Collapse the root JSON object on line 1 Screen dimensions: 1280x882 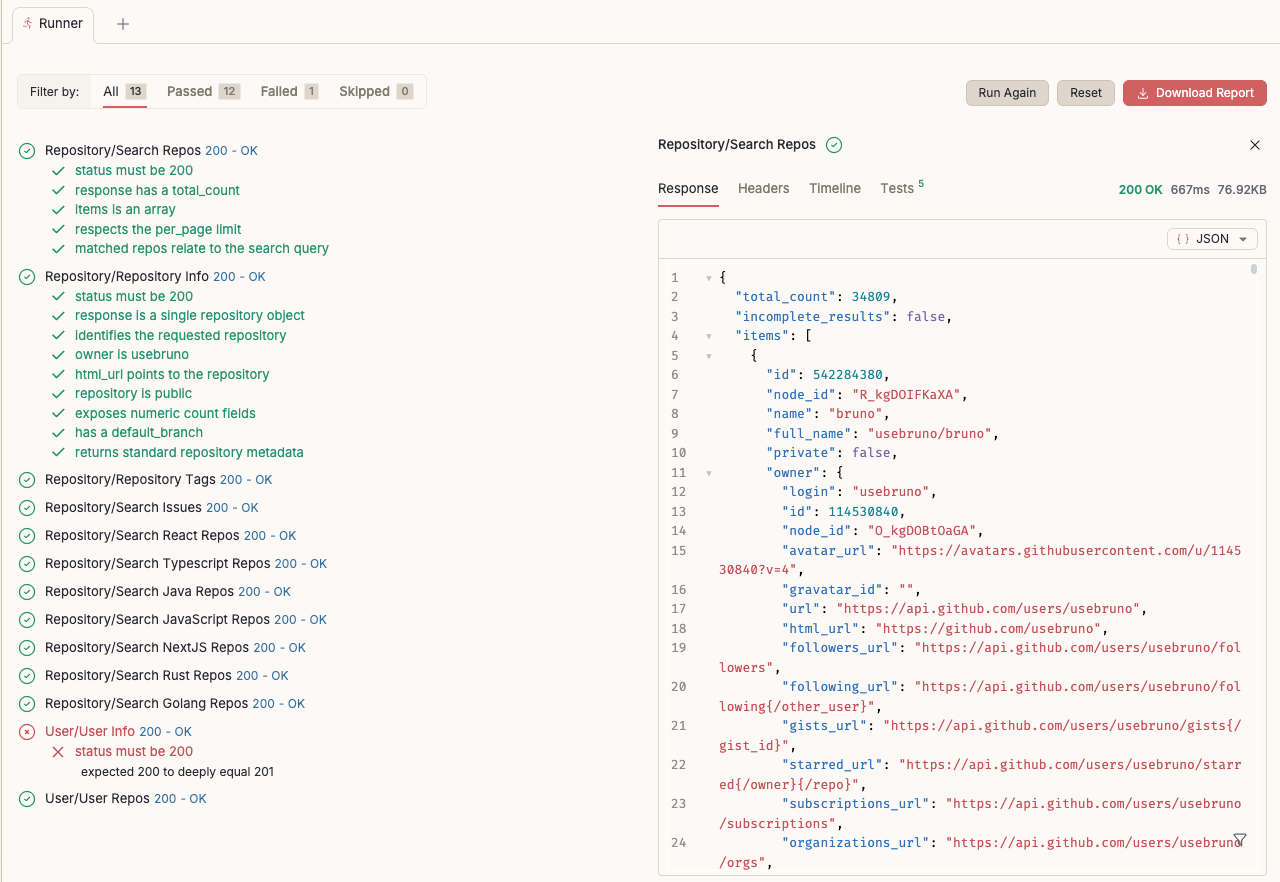click(x=709, y=278)
